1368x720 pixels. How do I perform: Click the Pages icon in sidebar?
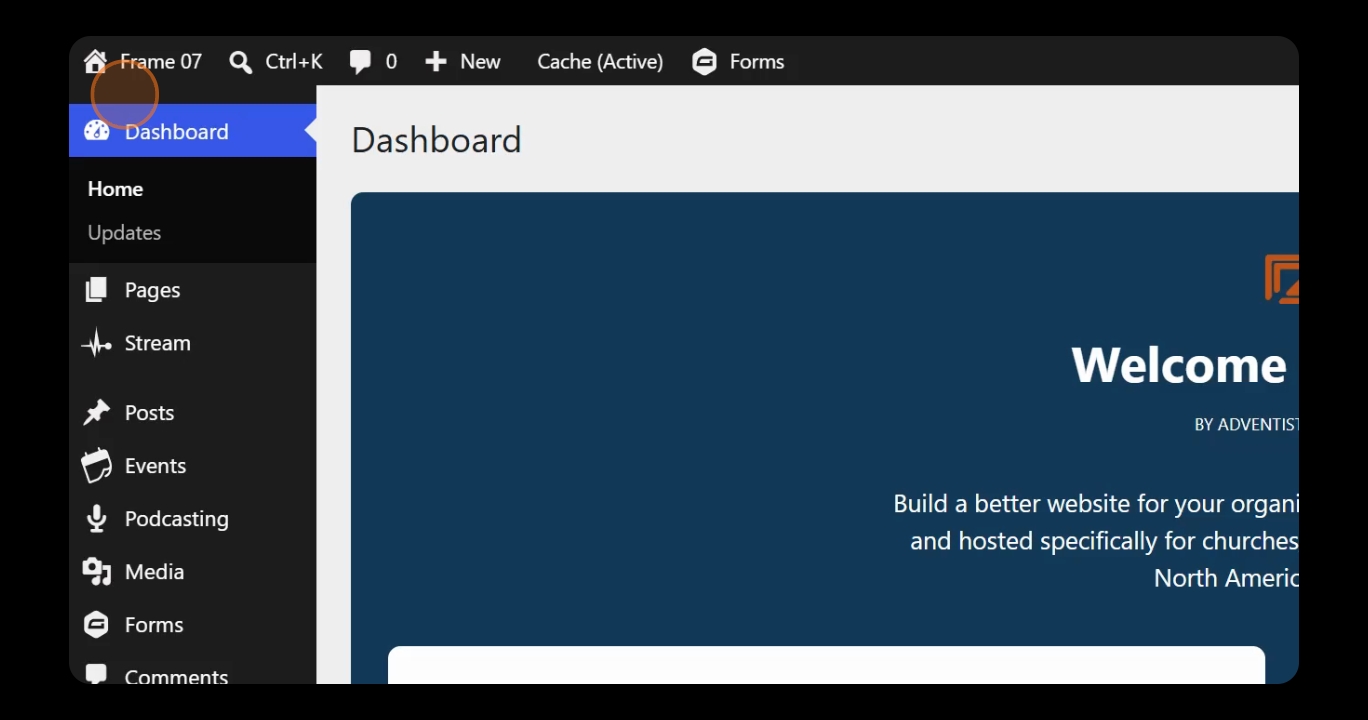(96, 290)
